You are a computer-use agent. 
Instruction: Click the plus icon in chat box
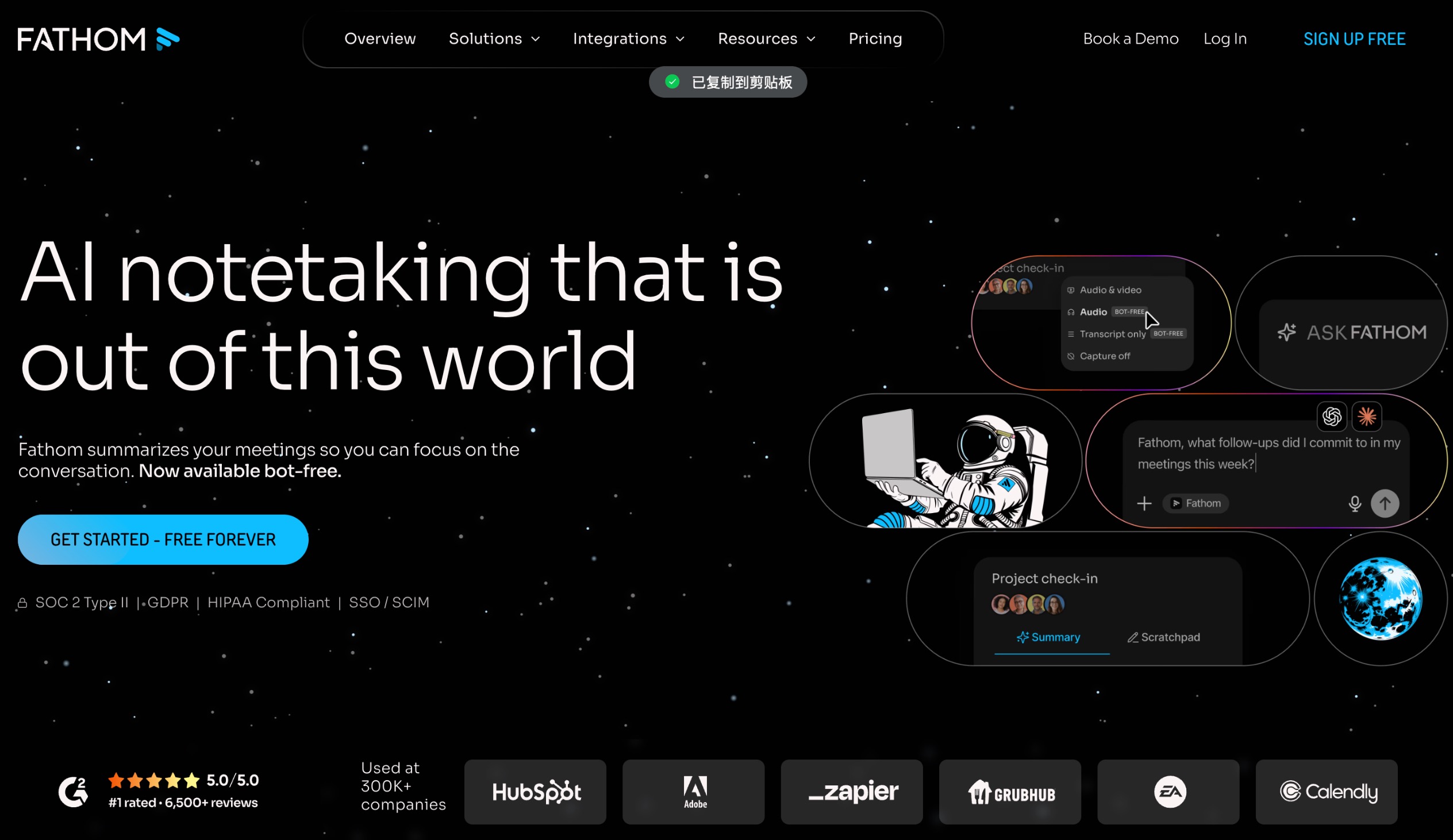[1144, 503]
